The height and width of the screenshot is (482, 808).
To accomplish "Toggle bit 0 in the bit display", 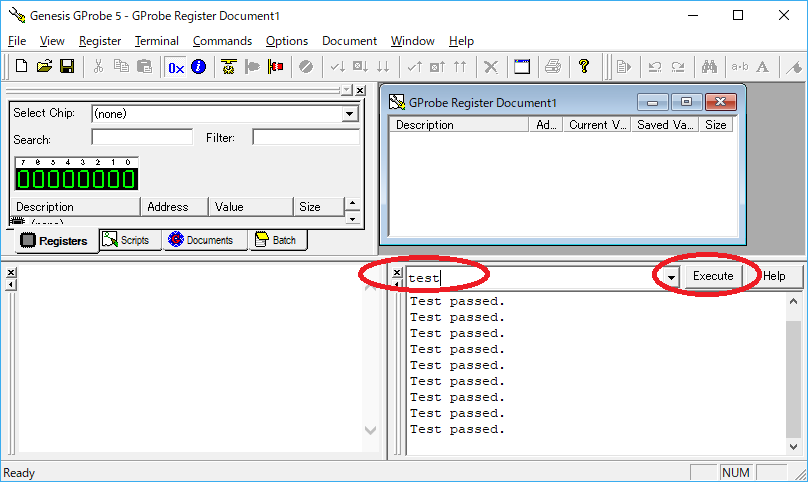I will (x=128, y=179).
